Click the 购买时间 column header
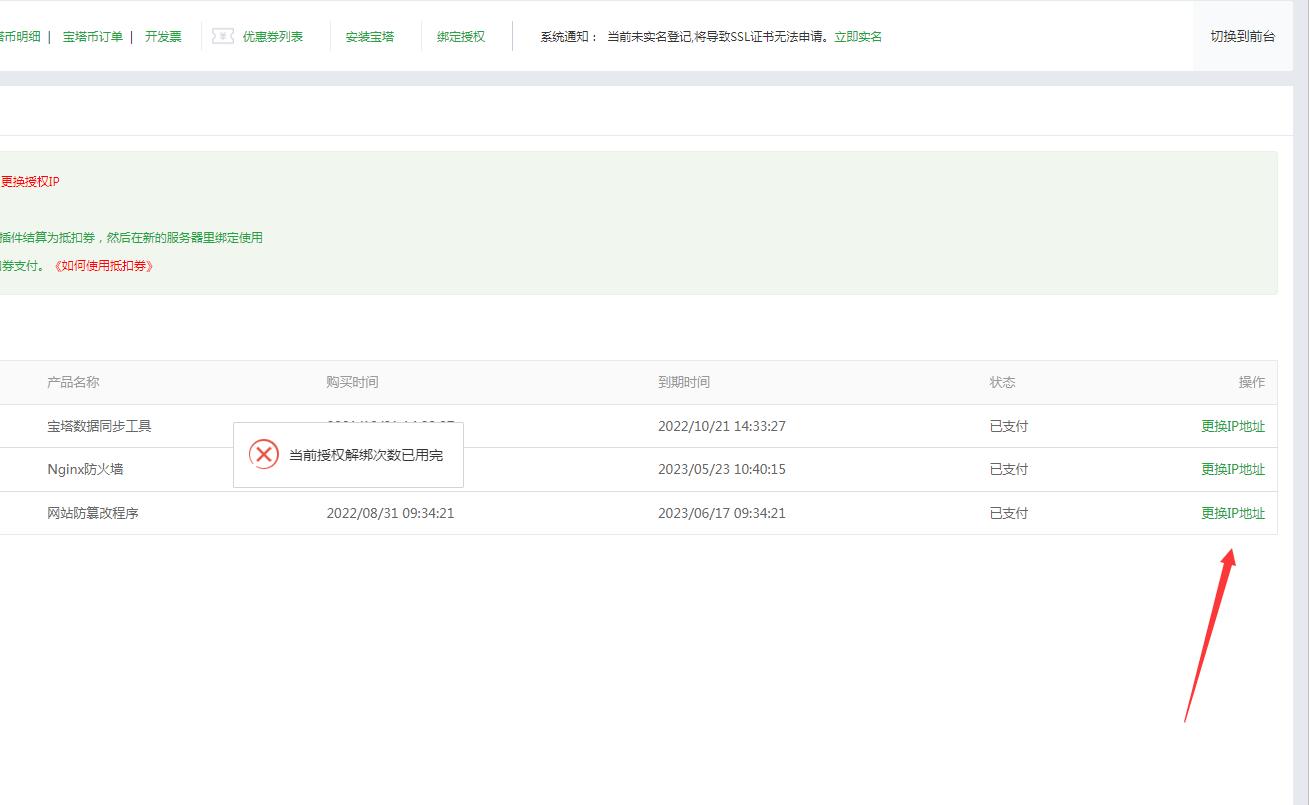The width and height of the screenshot is (1309, 805). [352, 382]
